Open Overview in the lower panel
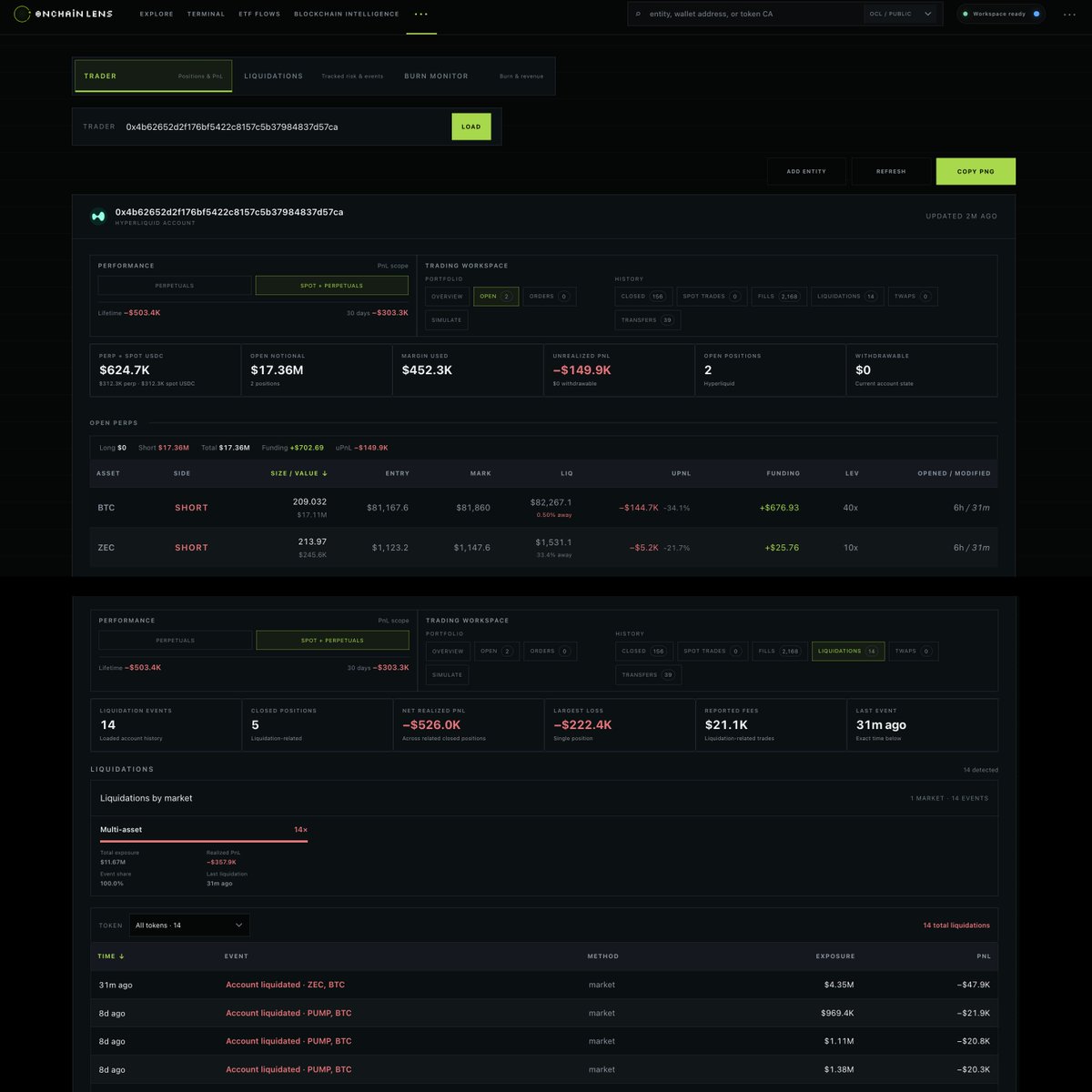This screenshot has height=1092, width=1092. point(448,652)
